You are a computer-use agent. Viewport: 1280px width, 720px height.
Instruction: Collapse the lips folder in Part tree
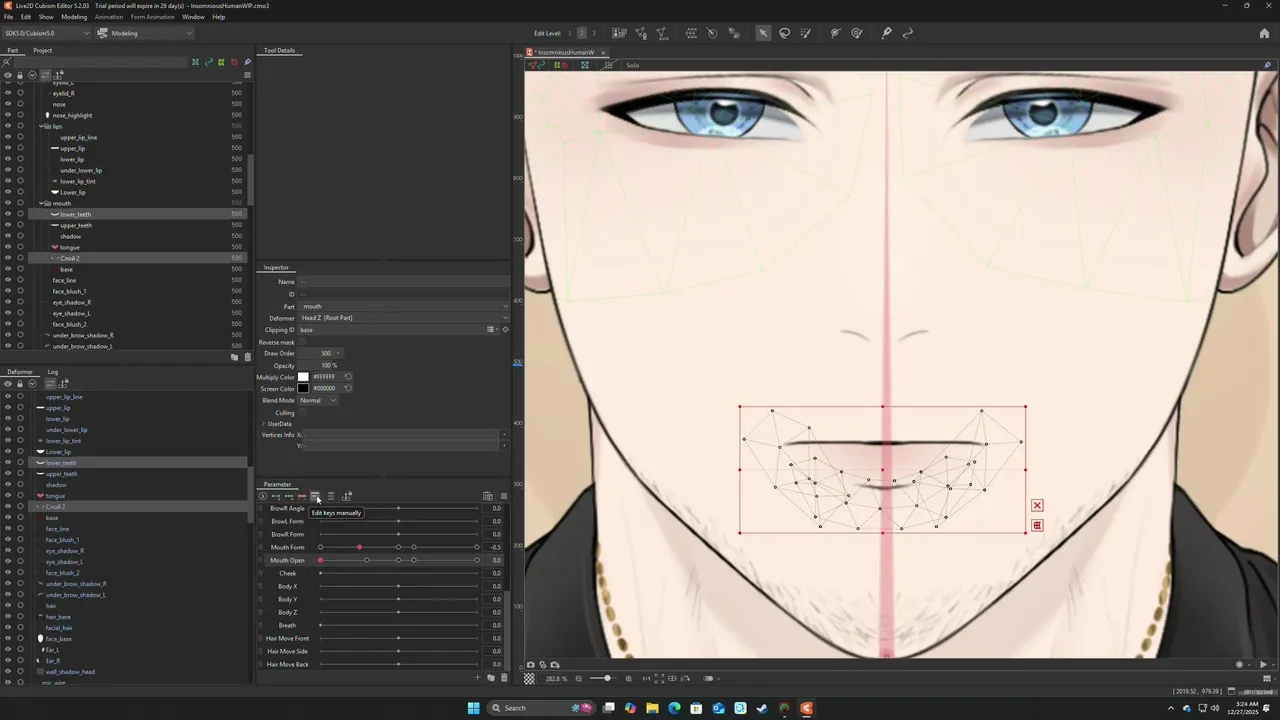coord(41,126)
